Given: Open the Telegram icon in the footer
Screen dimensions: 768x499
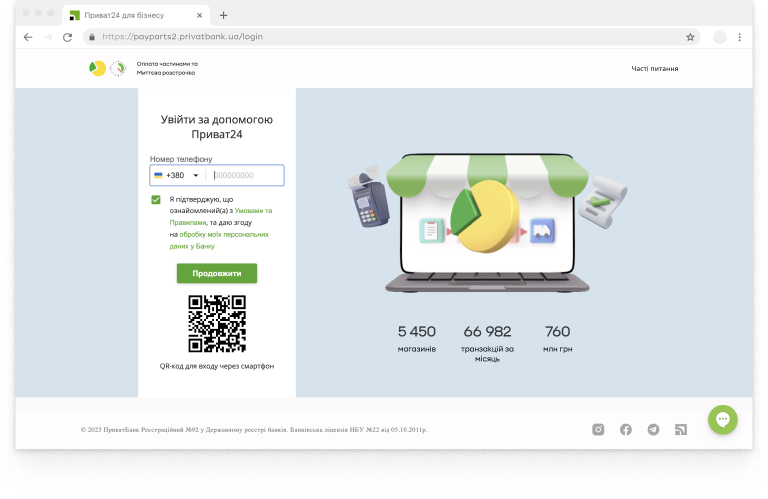Looking at the screenshot, I should 653,429.
